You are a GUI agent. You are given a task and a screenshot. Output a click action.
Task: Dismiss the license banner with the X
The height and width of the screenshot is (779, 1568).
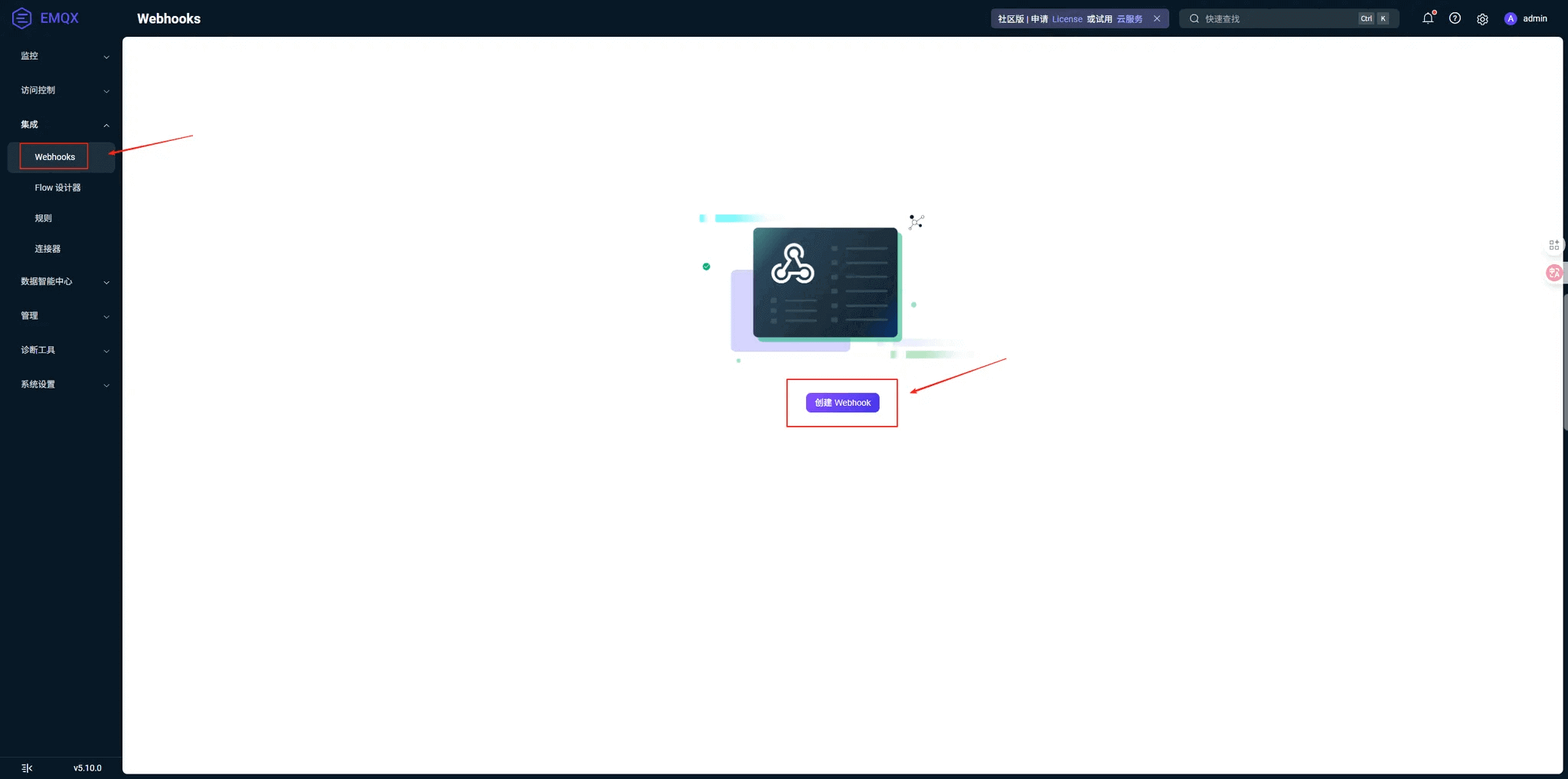(x=1157, y=18)
